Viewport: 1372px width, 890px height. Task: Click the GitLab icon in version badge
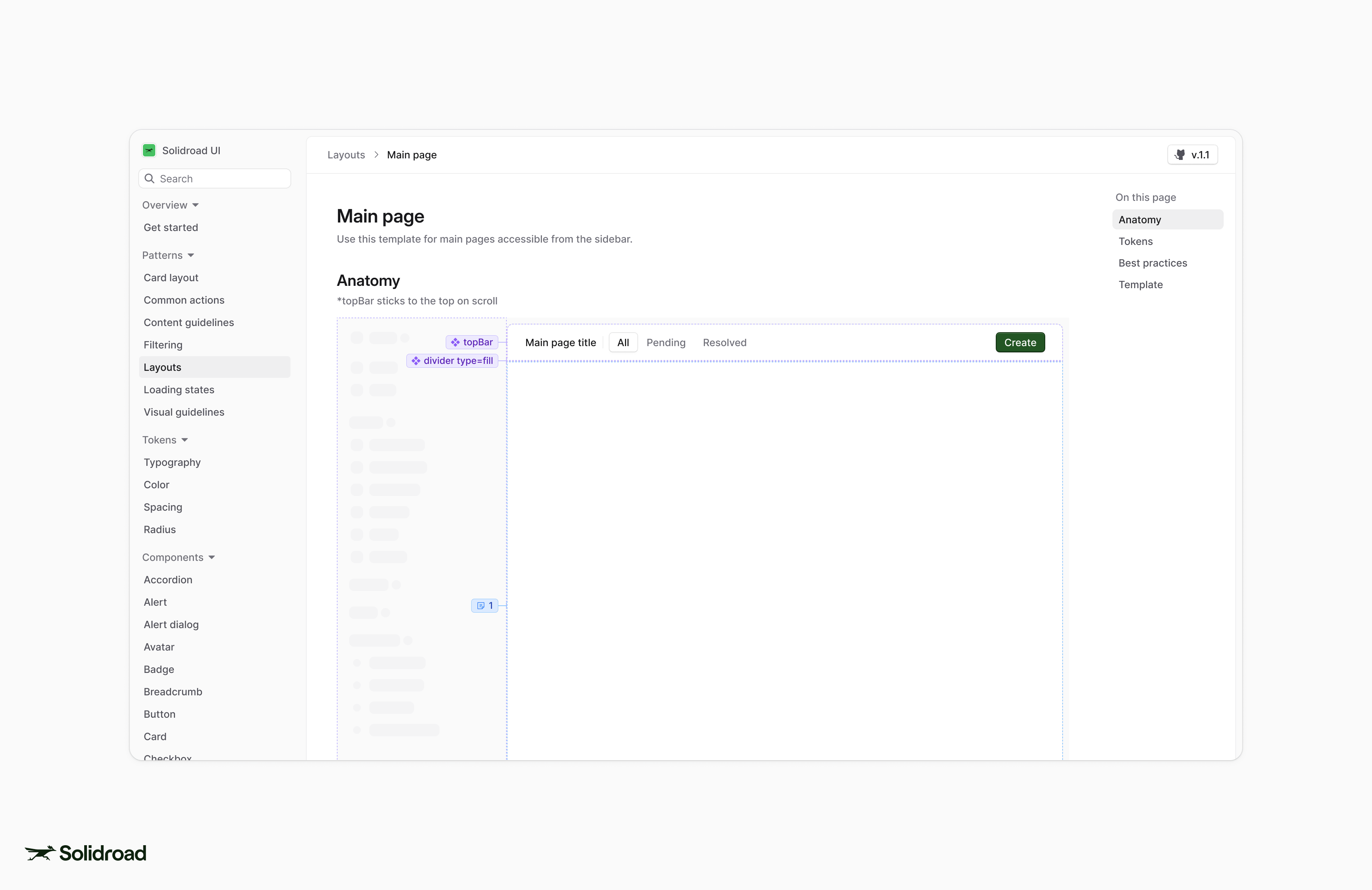point(1180,155)
